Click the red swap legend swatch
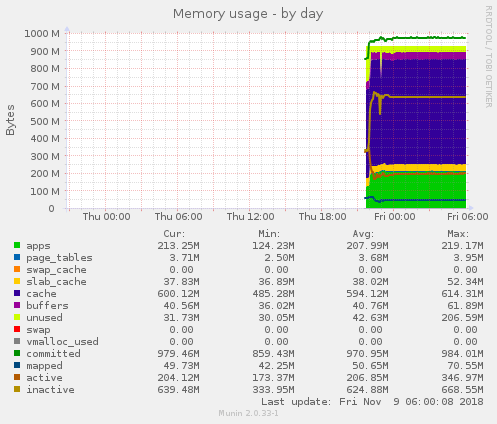This screenshot has width=497, height=424. click(17, 329)
